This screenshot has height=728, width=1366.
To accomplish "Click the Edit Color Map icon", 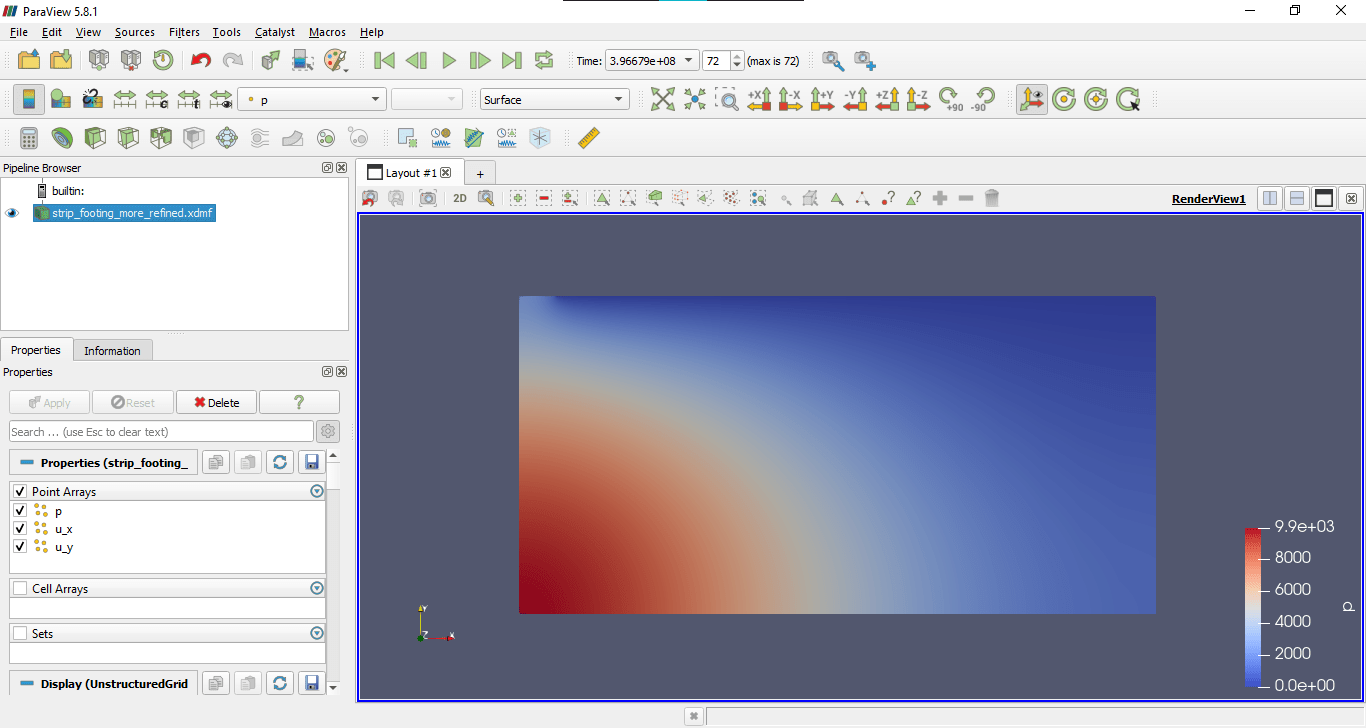I will coord(61,99).
